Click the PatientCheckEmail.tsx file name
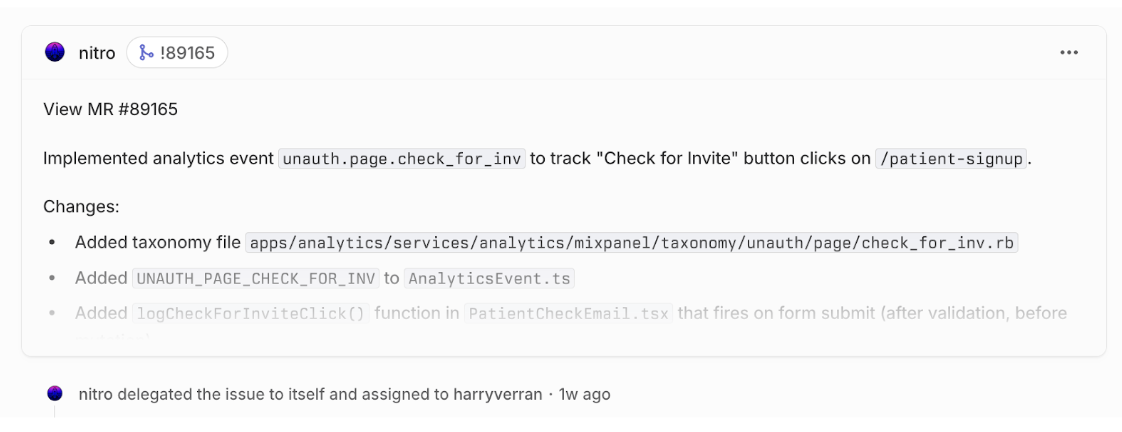This screenshot has width=1122, height=432. click(x=568, y=314)
